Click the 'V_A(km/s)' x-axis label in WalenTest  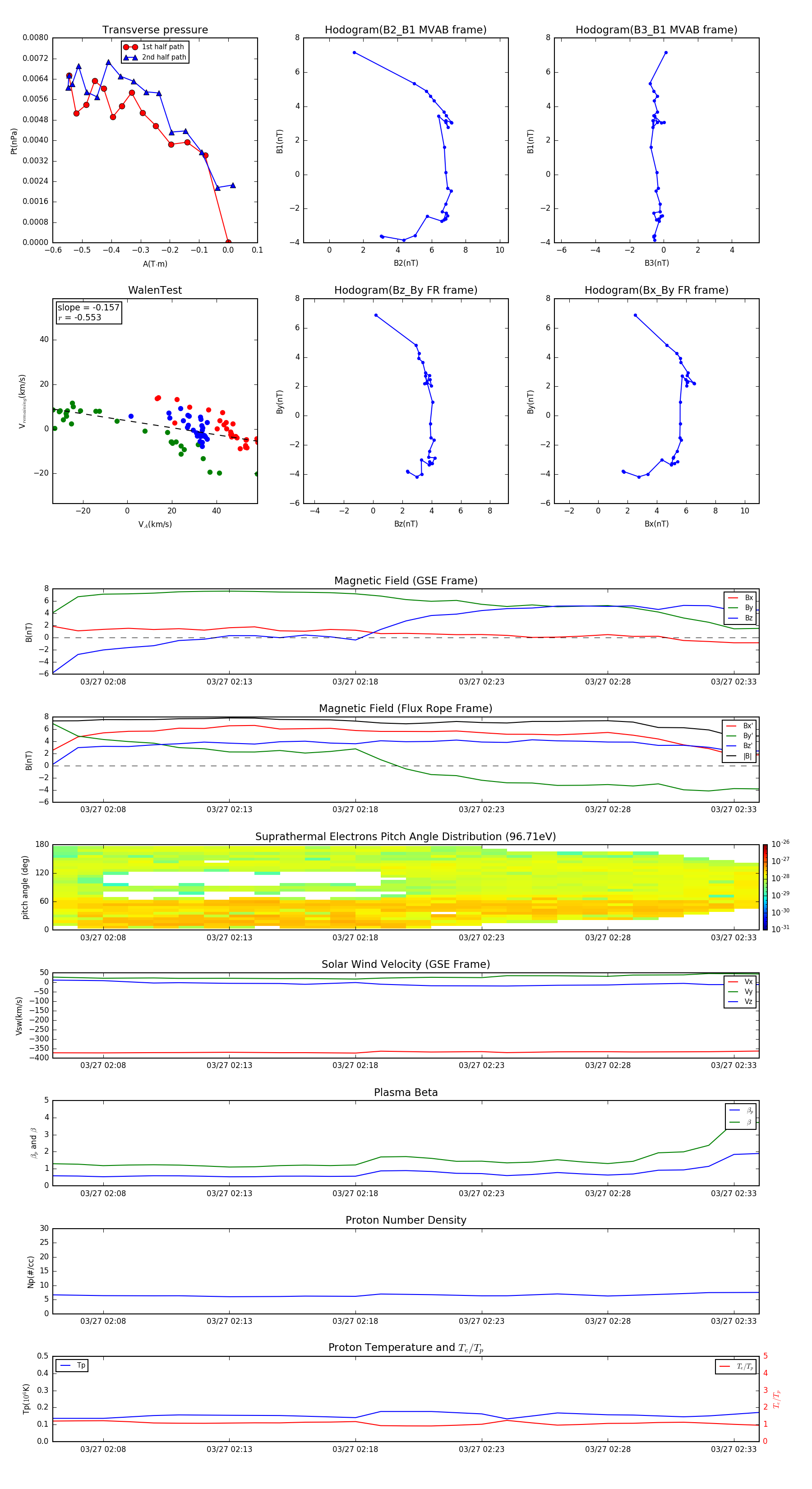pos(155,524)
